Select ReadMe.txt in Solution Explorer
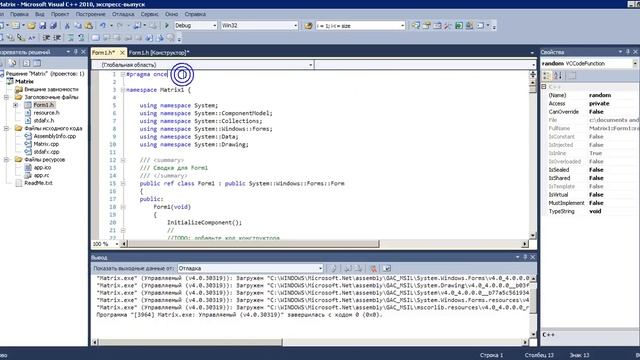 [38, 183]
